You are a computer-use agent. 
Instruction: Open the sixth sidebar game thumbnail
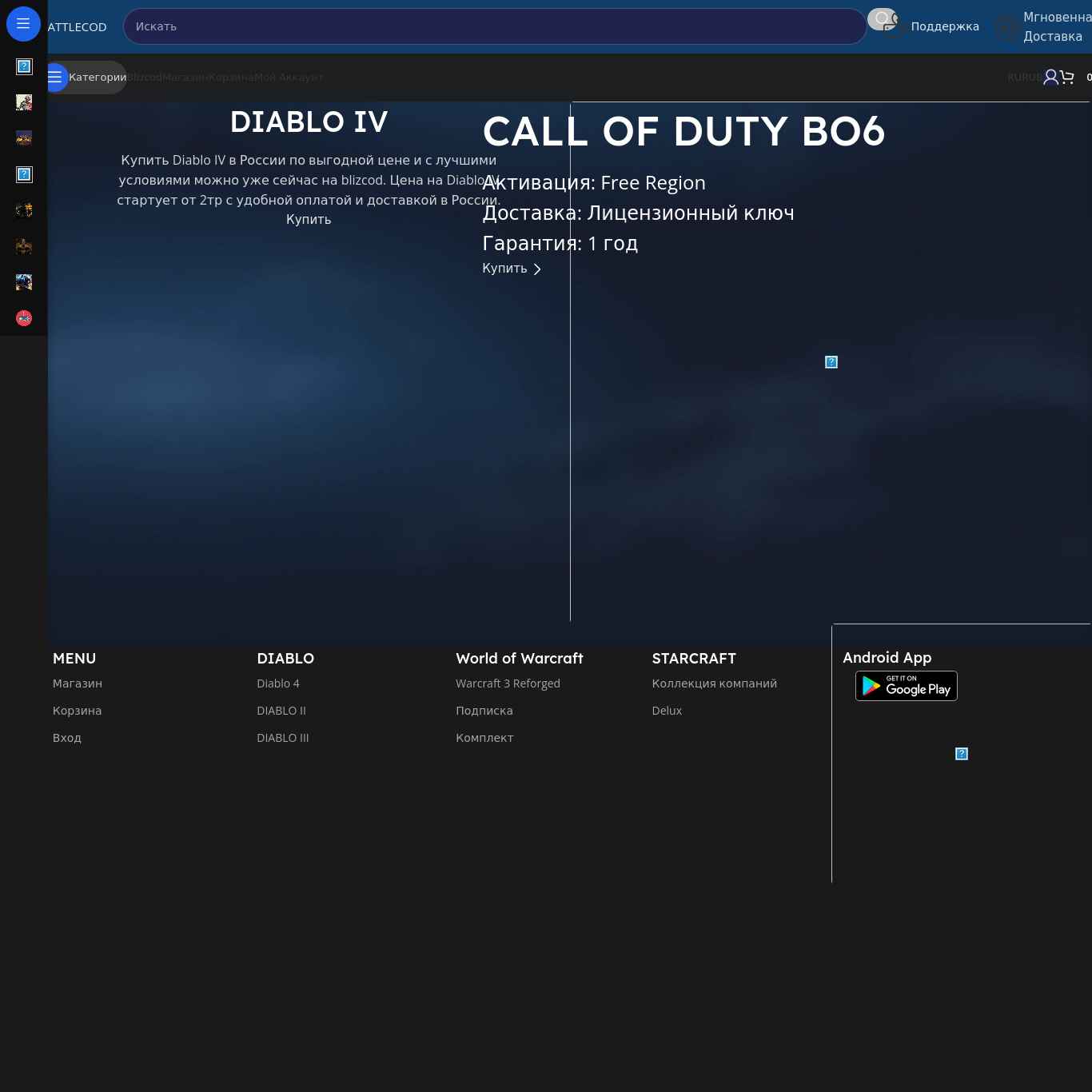tap(24, 246)
